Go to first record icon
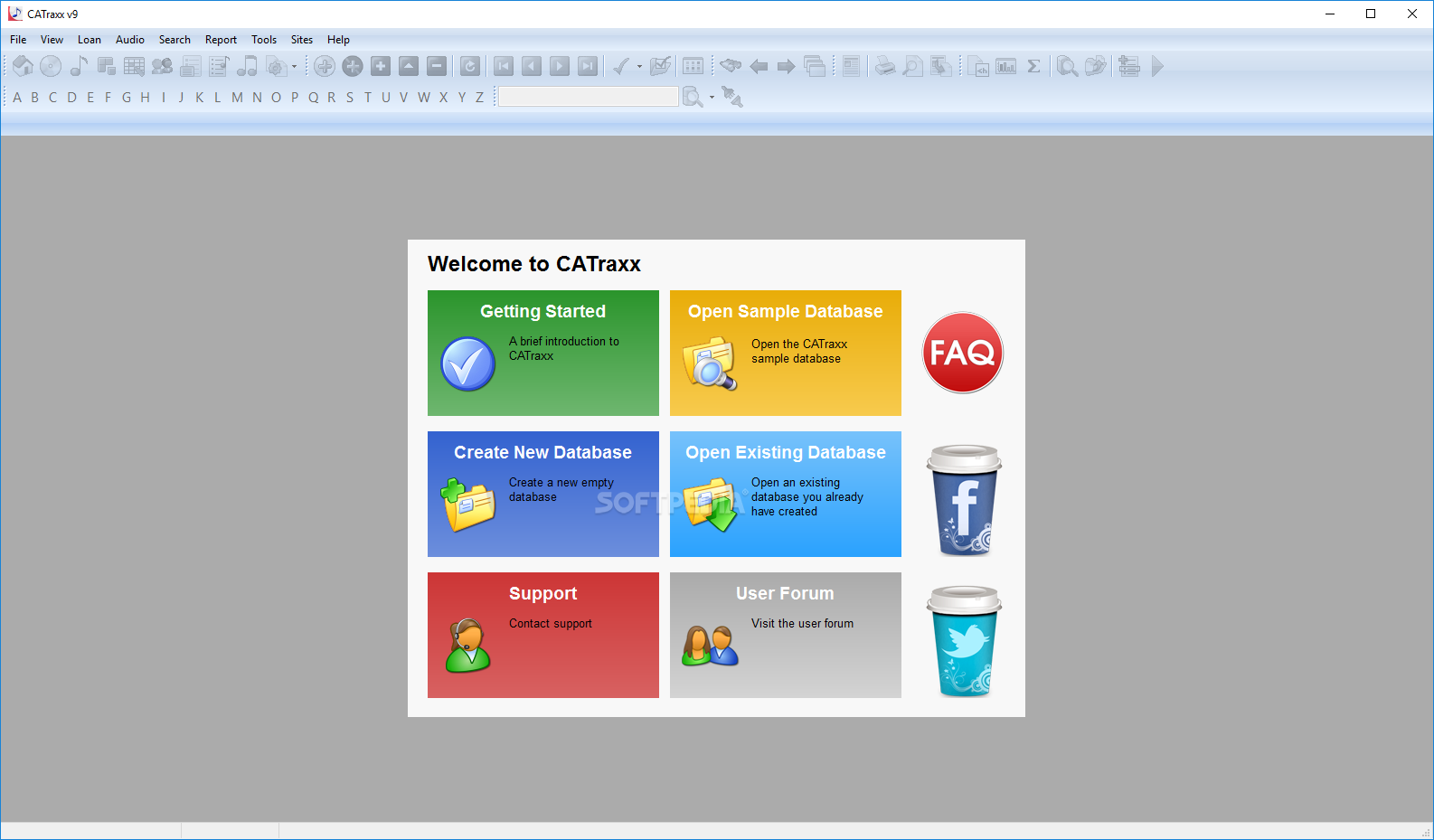The image size is (1434, 840). click(504, 66)
